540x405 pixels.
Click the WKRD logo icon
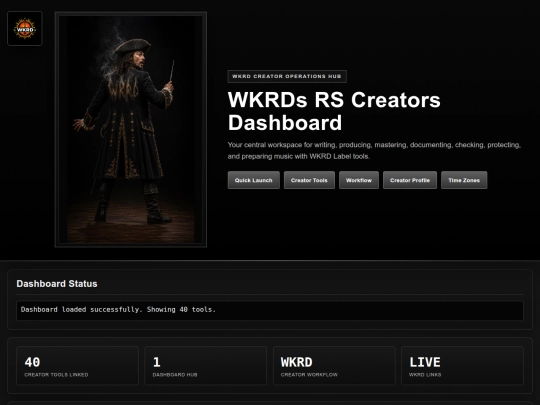pyautogui.click(x=25, y=29)
